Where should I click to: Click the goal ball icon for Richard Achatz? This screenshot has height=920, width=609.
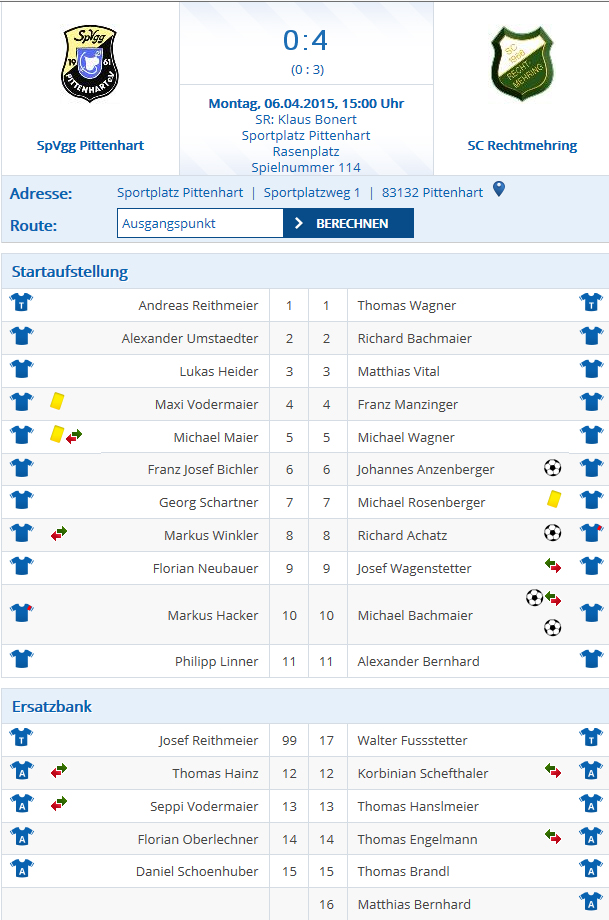point(552,533)
